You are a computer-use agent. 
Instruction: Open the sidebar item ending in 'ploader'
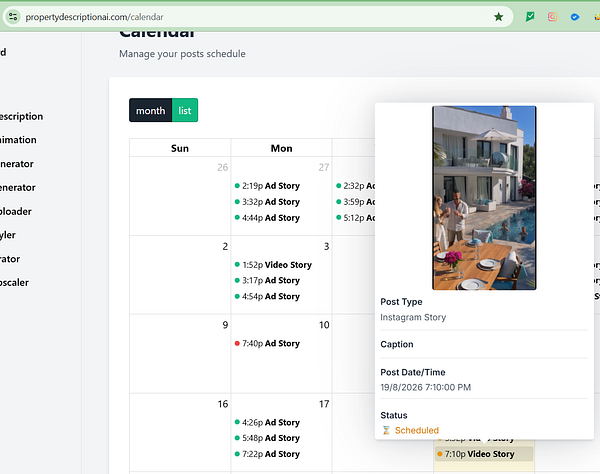coord(16,212)
